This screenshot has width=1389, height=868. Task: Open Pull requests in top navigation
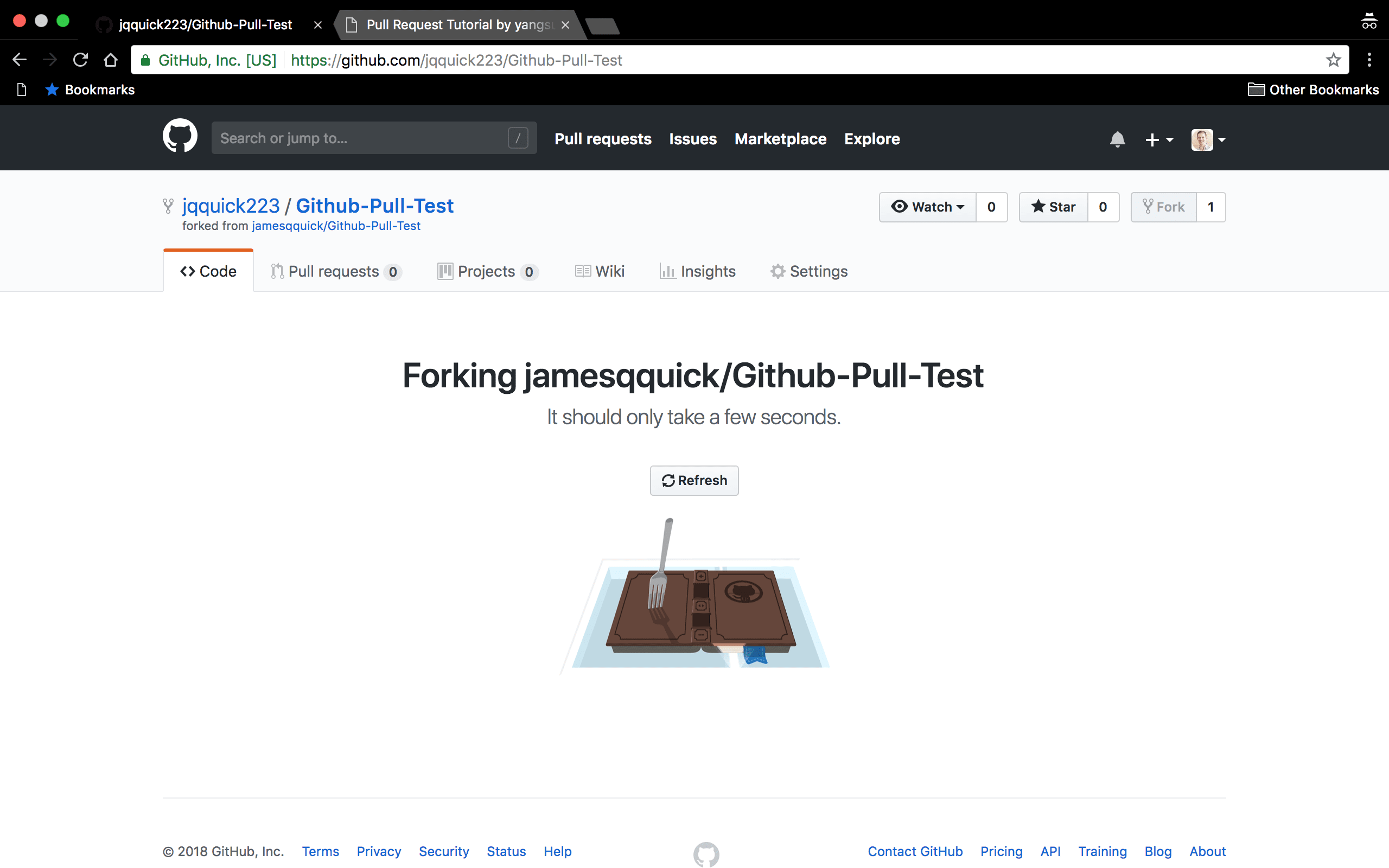pyautogui.click(x=603, y=139)
